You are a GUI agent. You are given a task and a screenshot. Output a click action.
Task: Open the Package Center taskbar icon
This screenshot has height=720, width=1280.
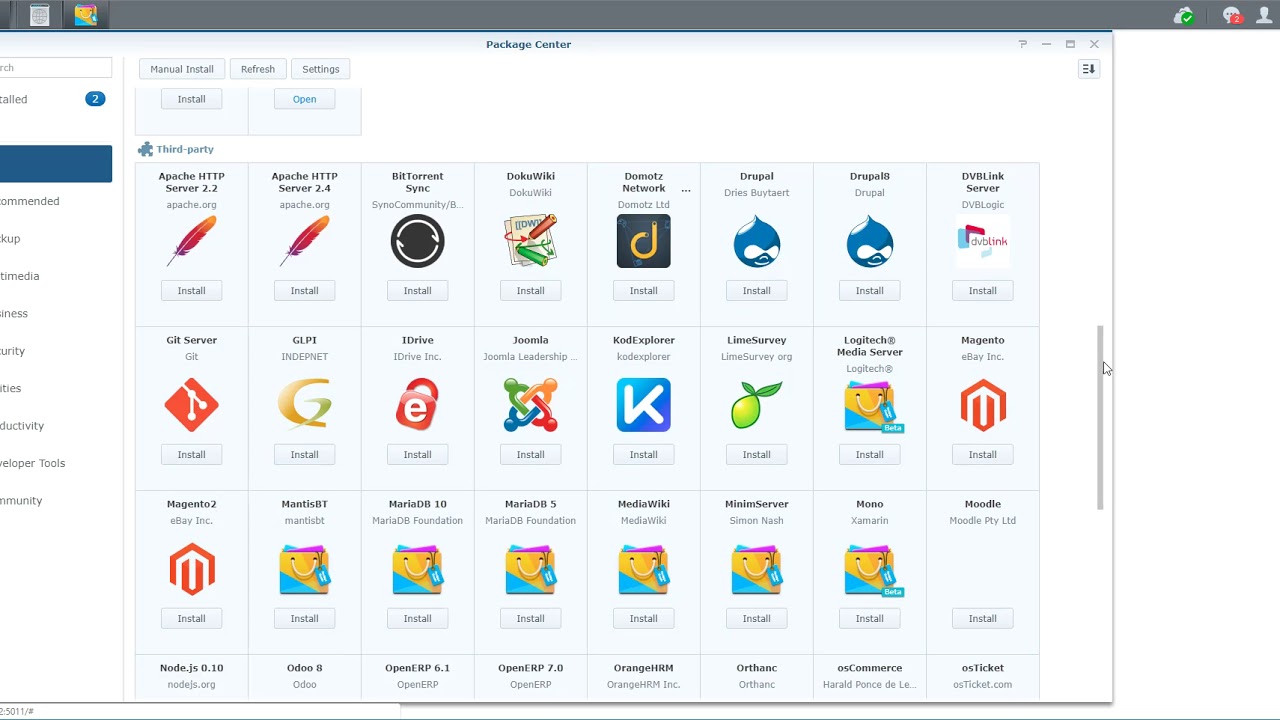pos(85,15)
